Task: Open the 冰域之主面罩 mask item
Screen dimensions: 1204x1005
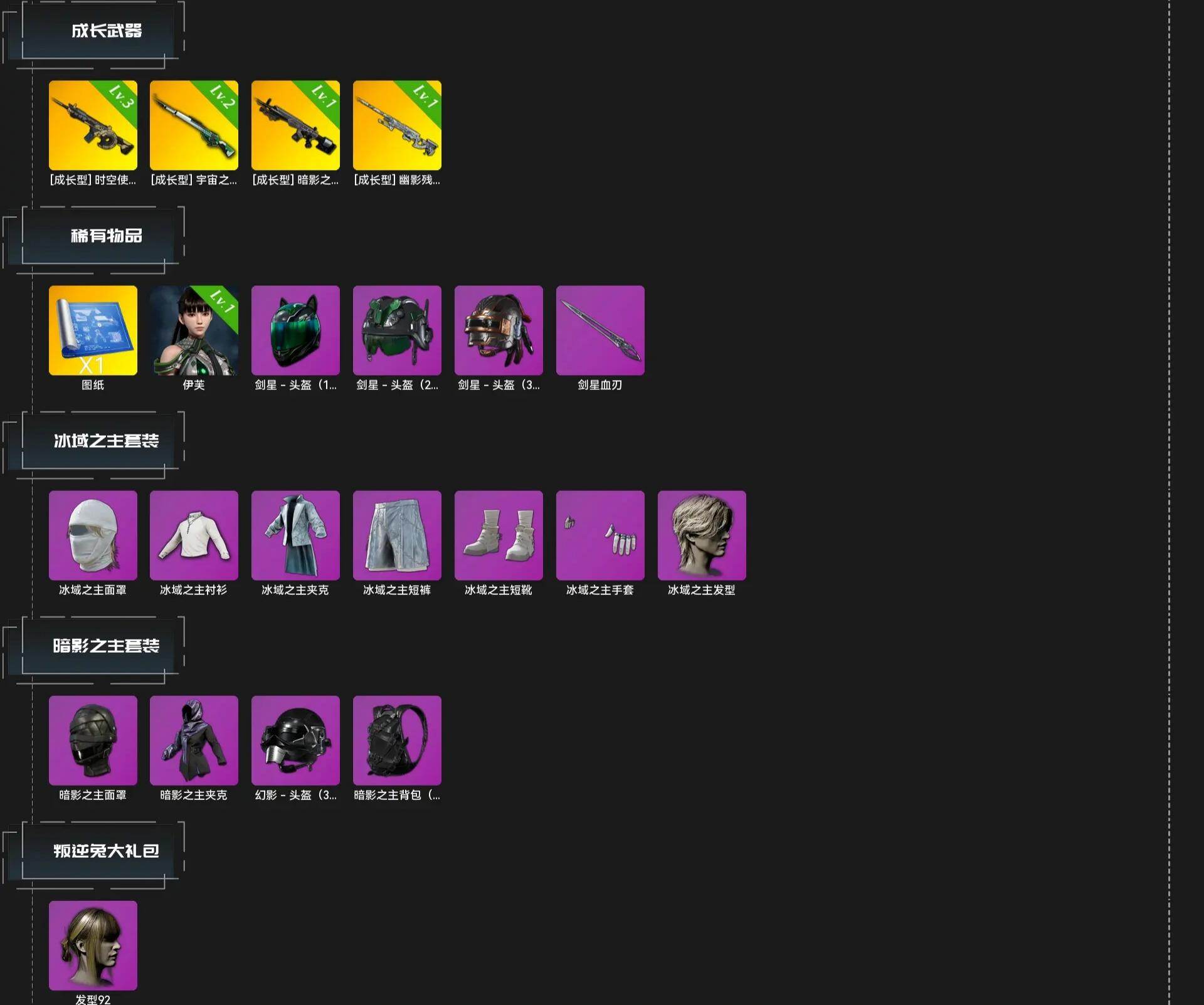Action: [93, 535]
